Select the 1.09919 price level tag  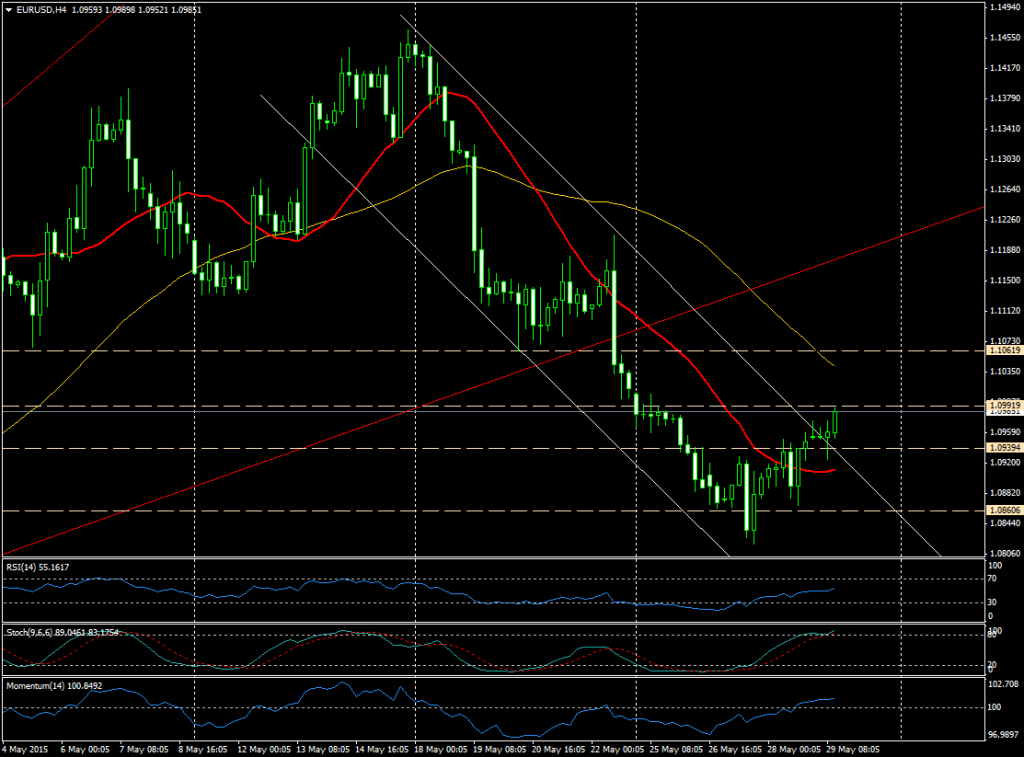click(1003, 405)
